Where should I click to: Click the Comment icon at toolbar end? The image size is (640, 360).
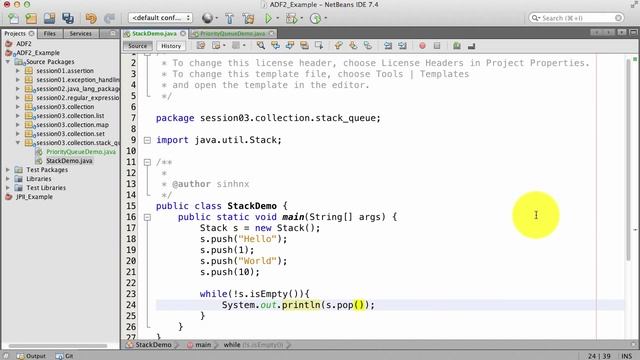tap(471, 46)
